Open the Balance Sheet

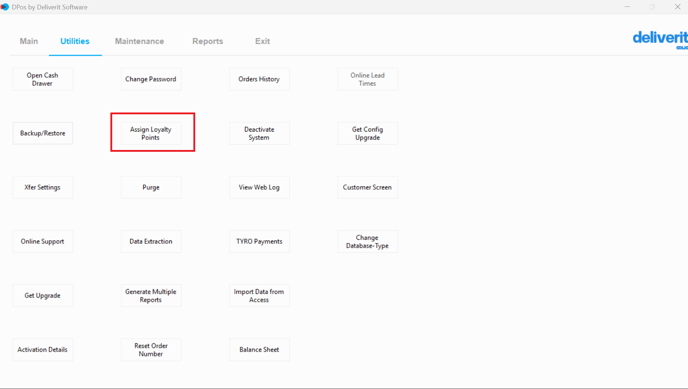pos(259,350)
